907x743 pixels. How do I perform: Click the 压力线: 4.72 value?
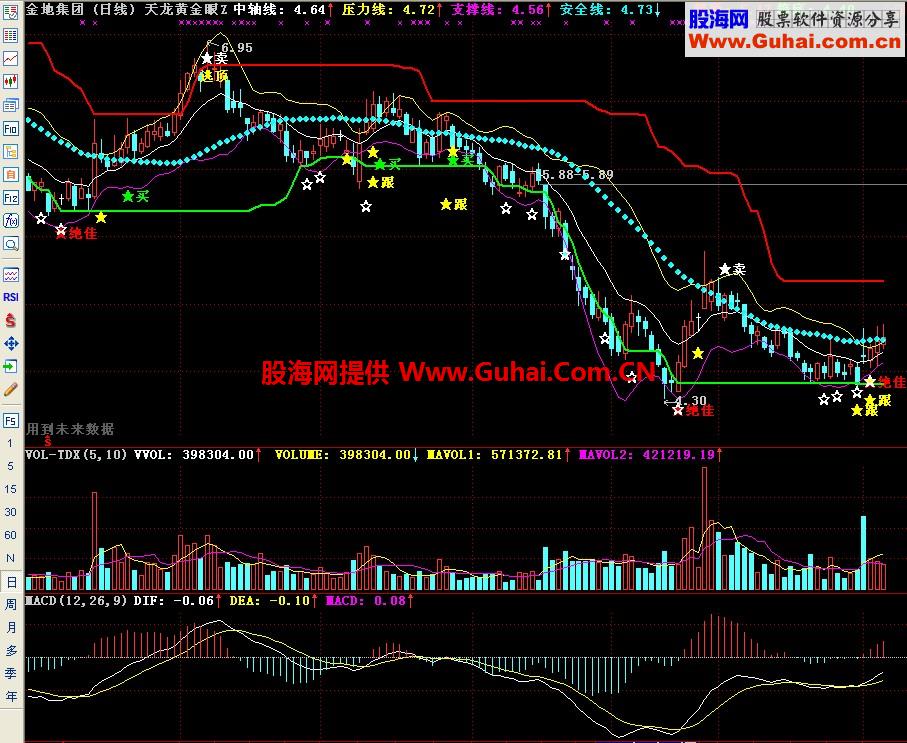(x=388, y=10)
